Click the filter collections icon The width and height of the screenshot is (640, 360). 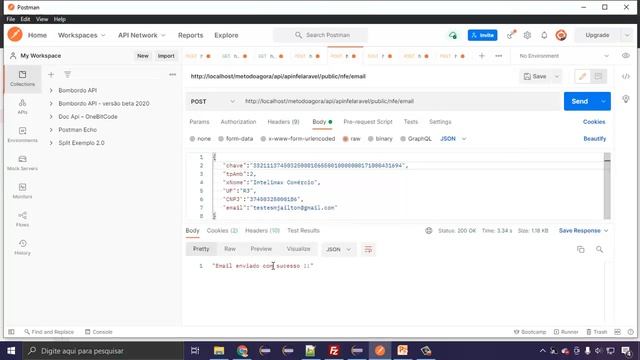pos(67,75)
